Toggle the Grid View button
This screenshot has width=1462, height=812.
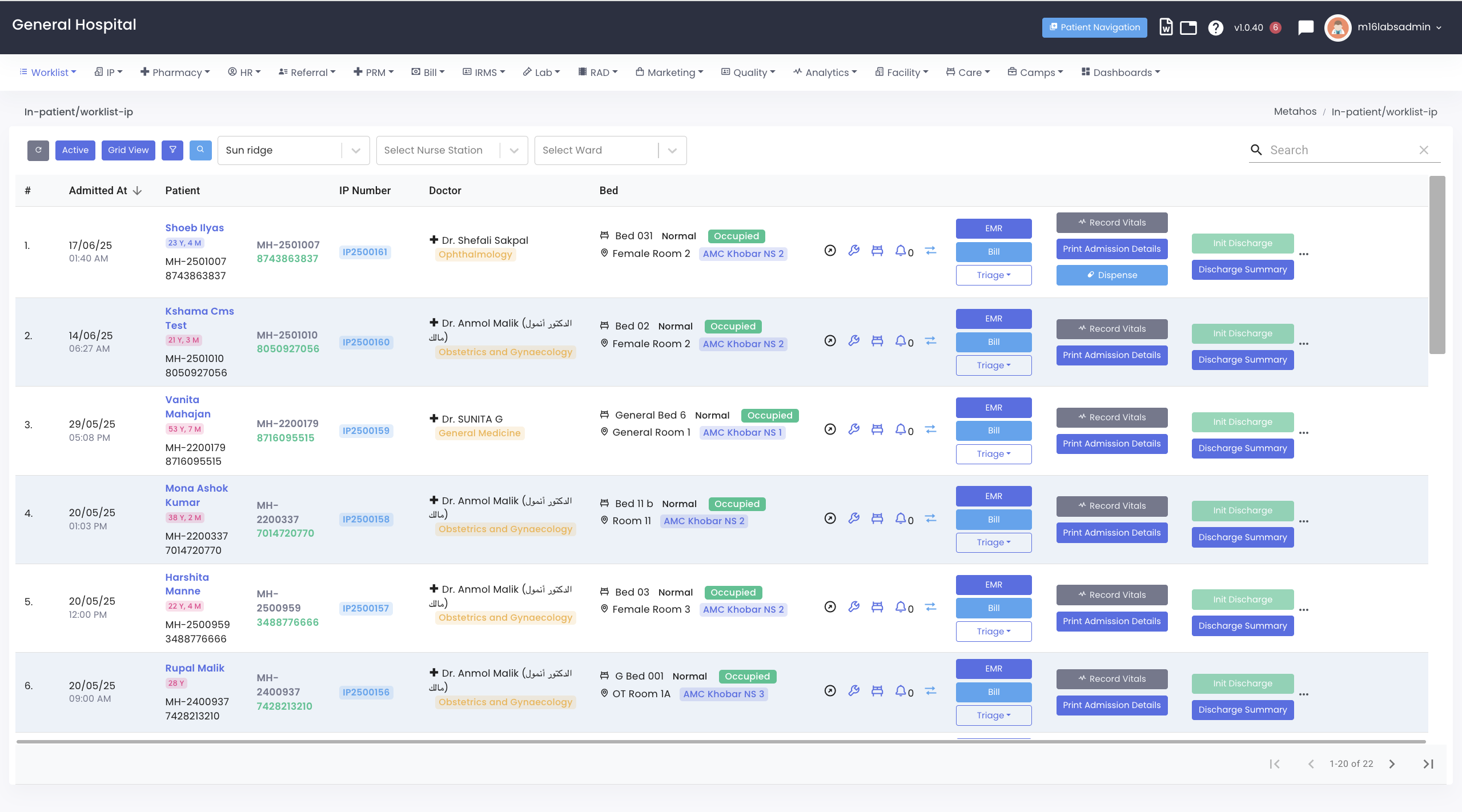128,150
